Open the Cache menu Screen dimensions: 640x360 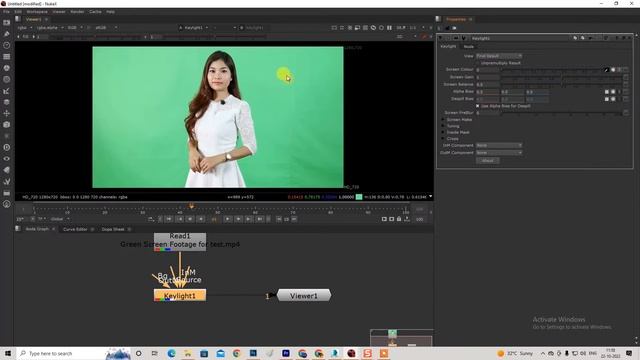click(x=95, y=12)
